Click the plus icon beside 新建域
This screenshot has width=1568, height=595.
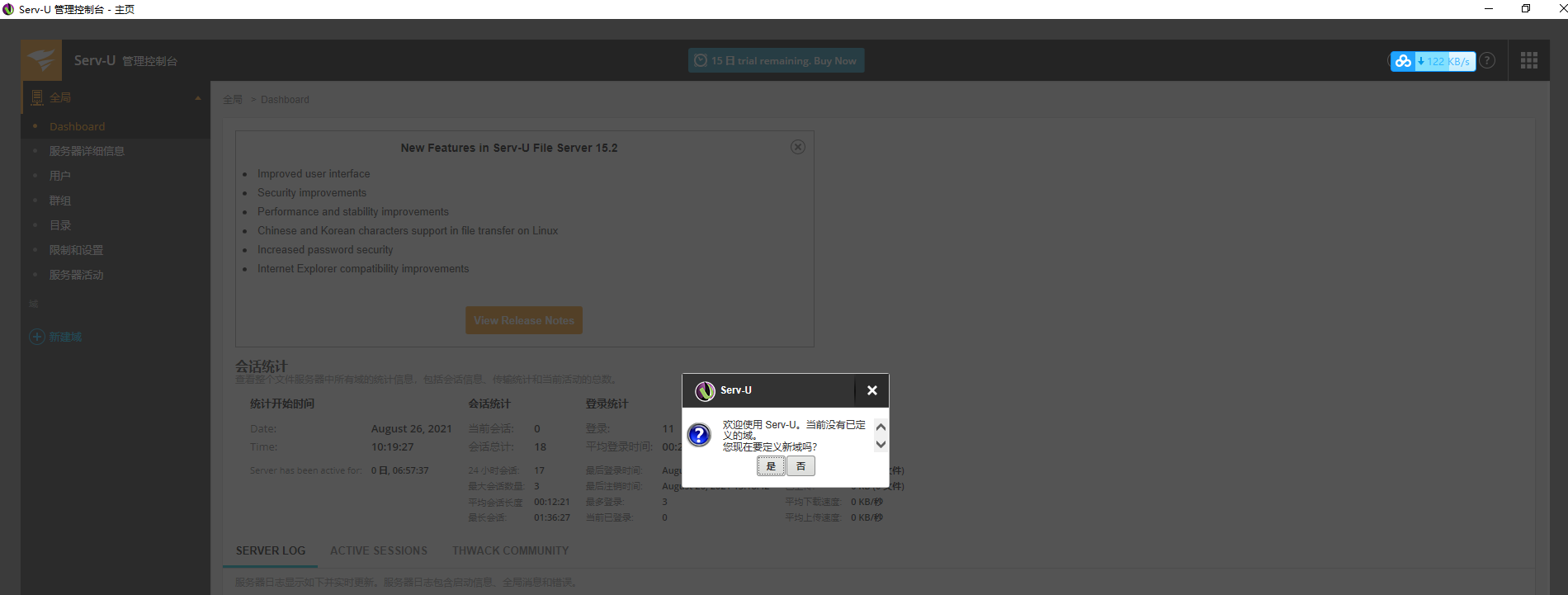37,337
